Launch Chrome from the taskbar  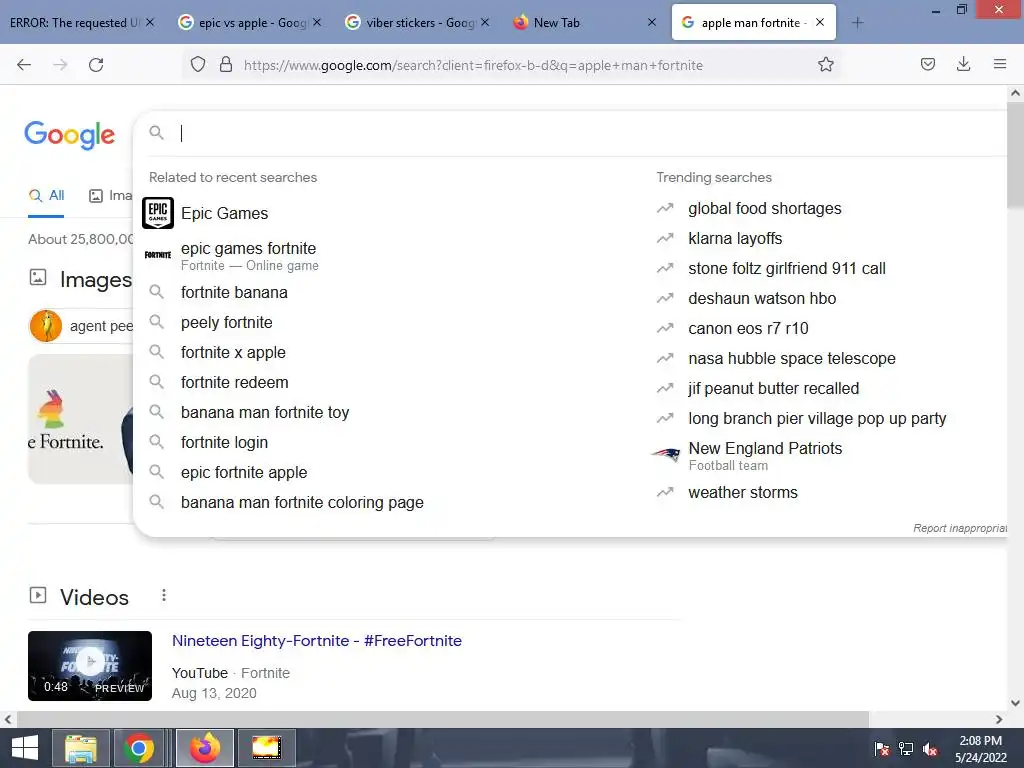click(138, 748)
